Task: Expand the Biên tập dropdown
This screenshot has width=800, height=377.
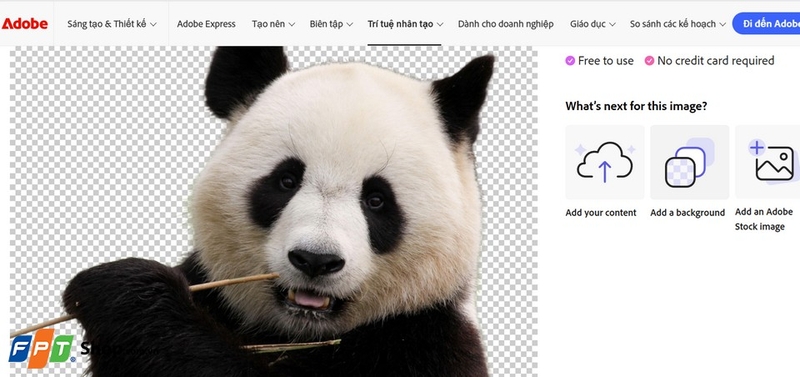Action: [331, 24]
